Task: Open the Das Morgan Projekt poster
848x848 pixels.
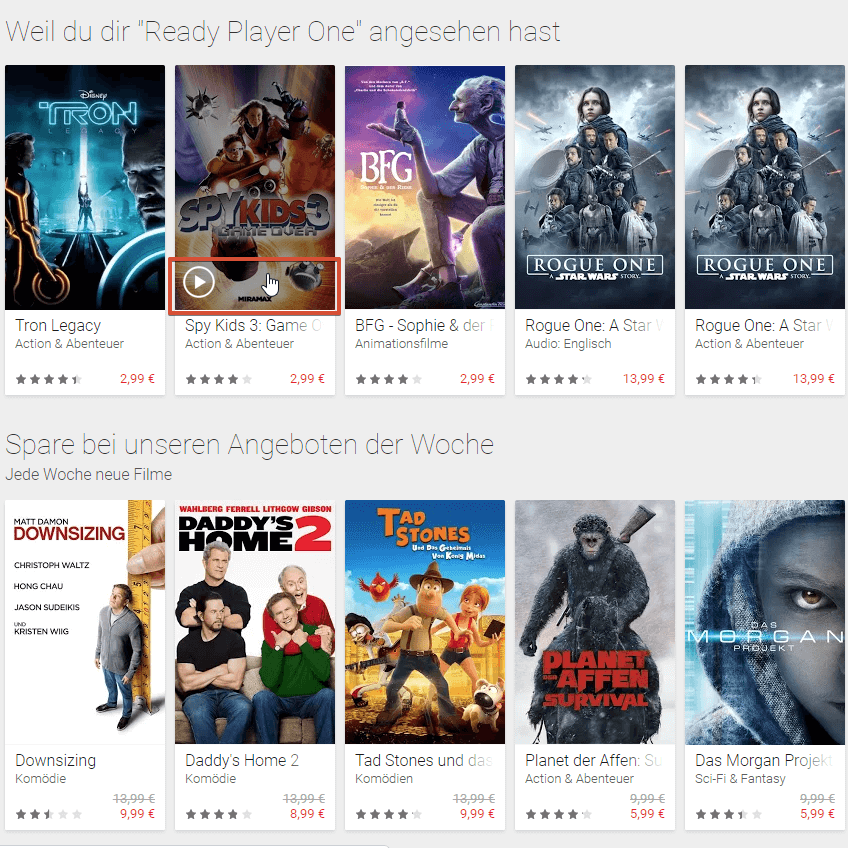Action: pyautogui.click(x=765, y=622)
